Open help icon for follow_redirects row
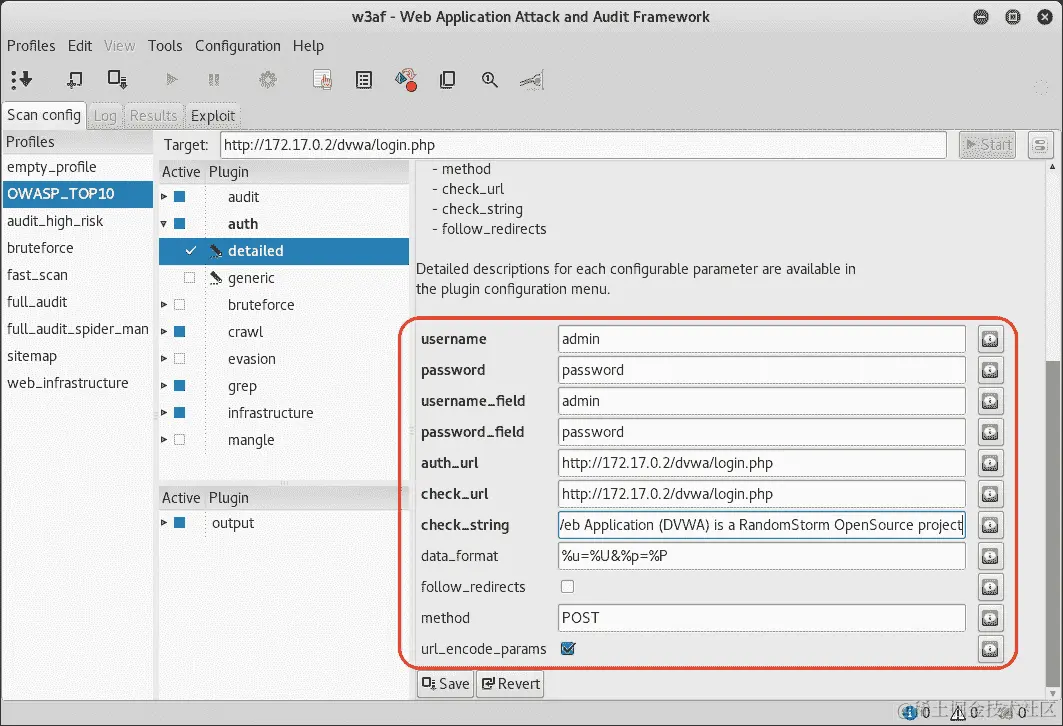 pyautogui.click(x=990, y=587)
